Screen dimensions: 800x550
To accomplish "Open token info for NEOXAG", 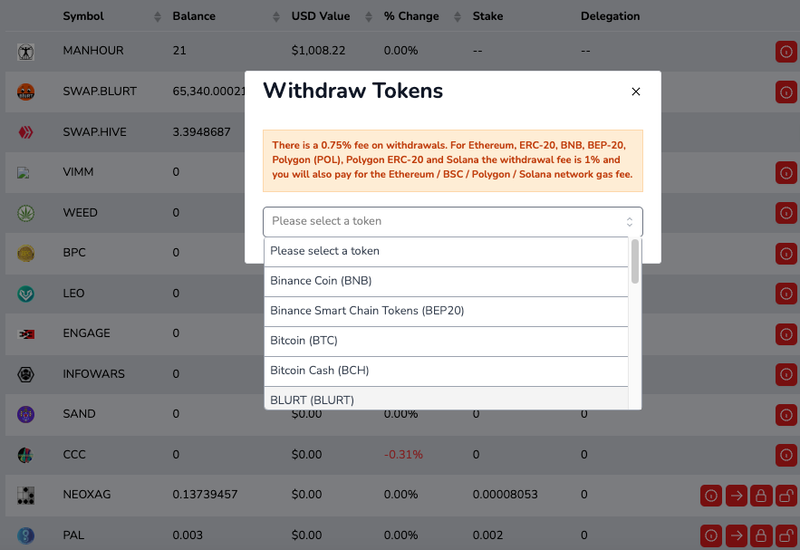I will [712, 495].
